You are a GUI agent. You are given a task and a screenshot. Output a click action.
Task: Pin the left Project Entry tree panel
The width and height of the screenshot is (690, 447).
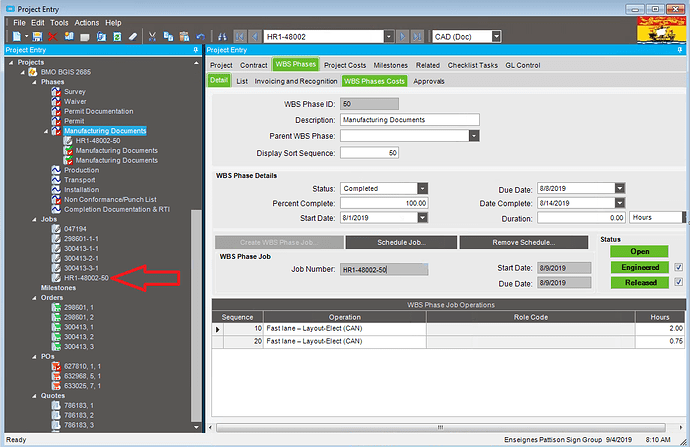(x=196, y=50)
